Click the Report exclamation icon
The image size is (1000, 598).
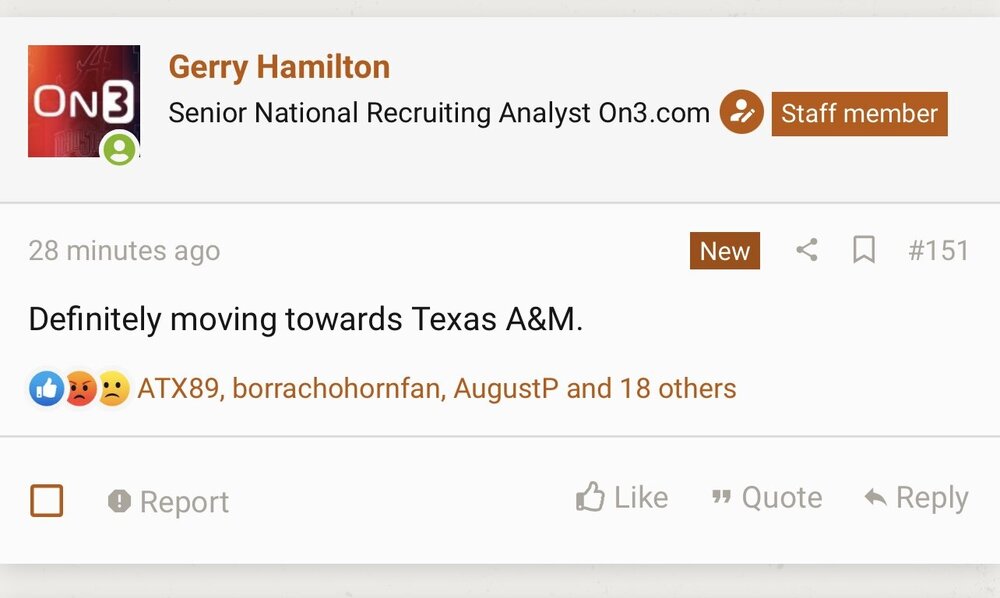(119, 501)
